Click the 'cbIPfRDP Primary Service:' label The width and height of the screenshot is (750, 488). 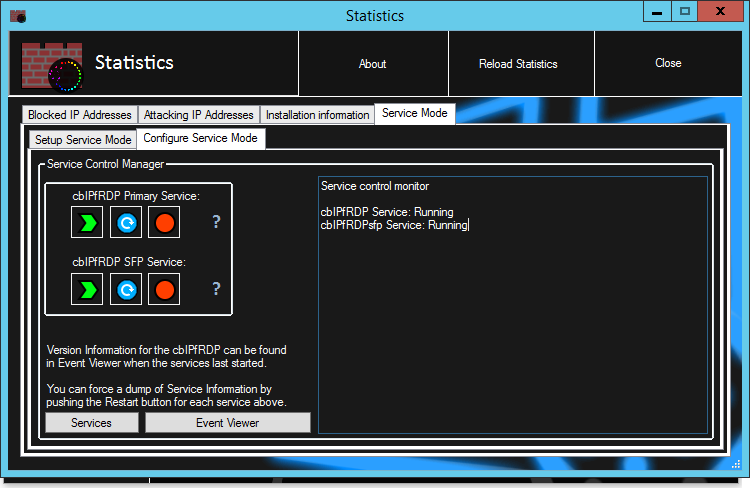click(136, 196)
